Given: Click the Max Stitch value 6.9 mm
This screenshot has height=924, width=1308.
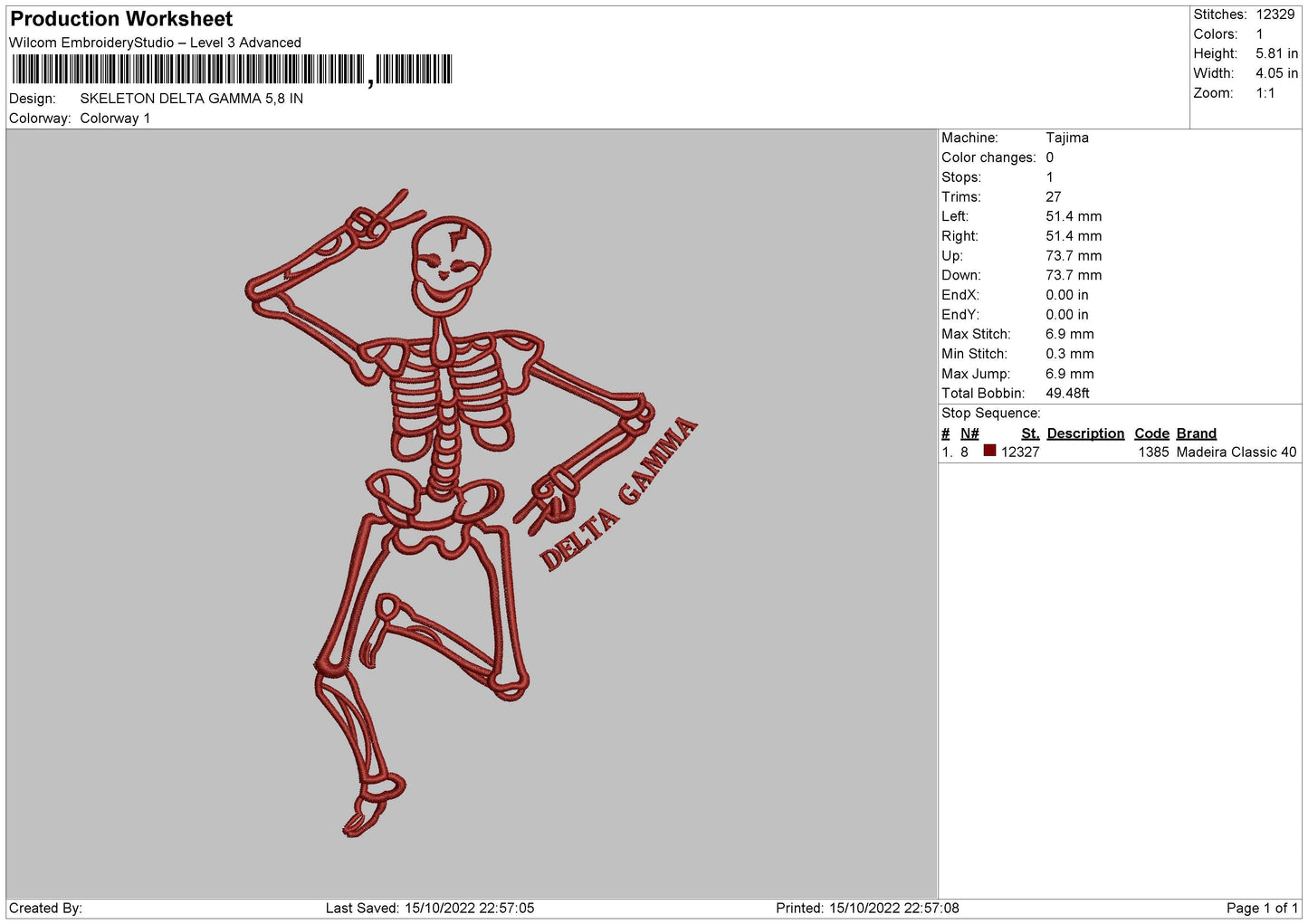Looking at the screenshot, I should [1070, 334].
